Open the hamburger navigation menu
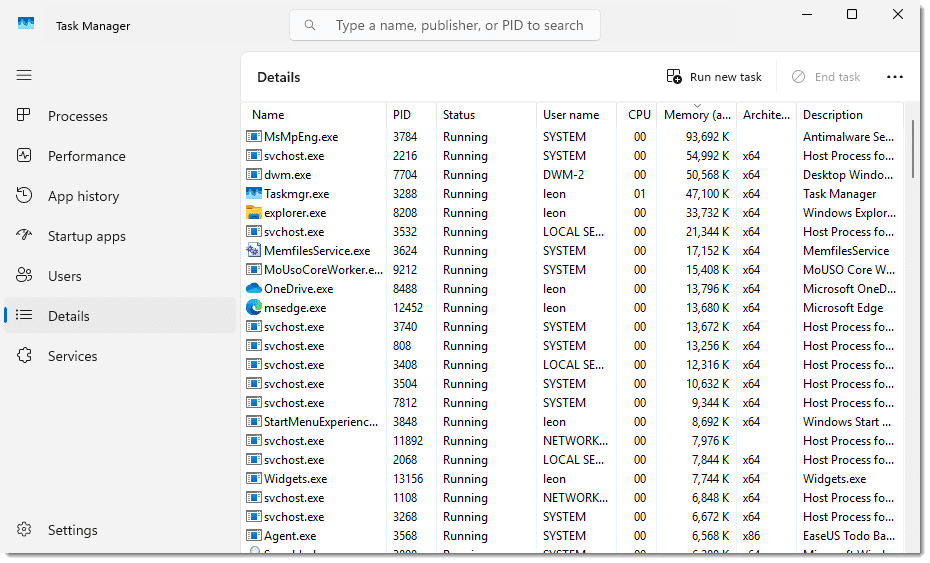Viewport: 930px width, 563px height. pyautogui.click(x=24, y=75)
